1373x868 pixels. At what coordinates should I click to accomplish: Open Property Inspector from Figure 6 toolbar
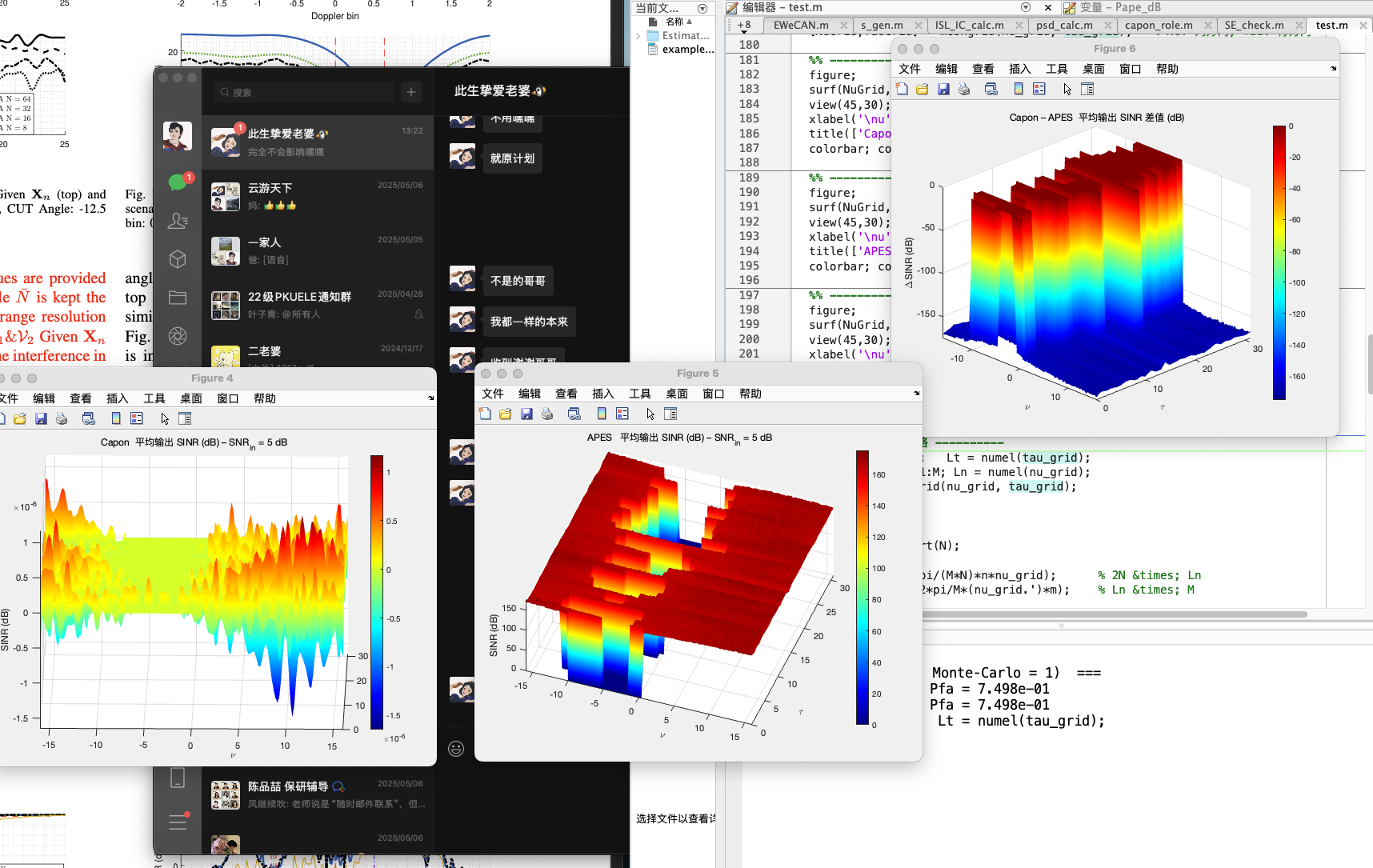tap(1087, 89)
